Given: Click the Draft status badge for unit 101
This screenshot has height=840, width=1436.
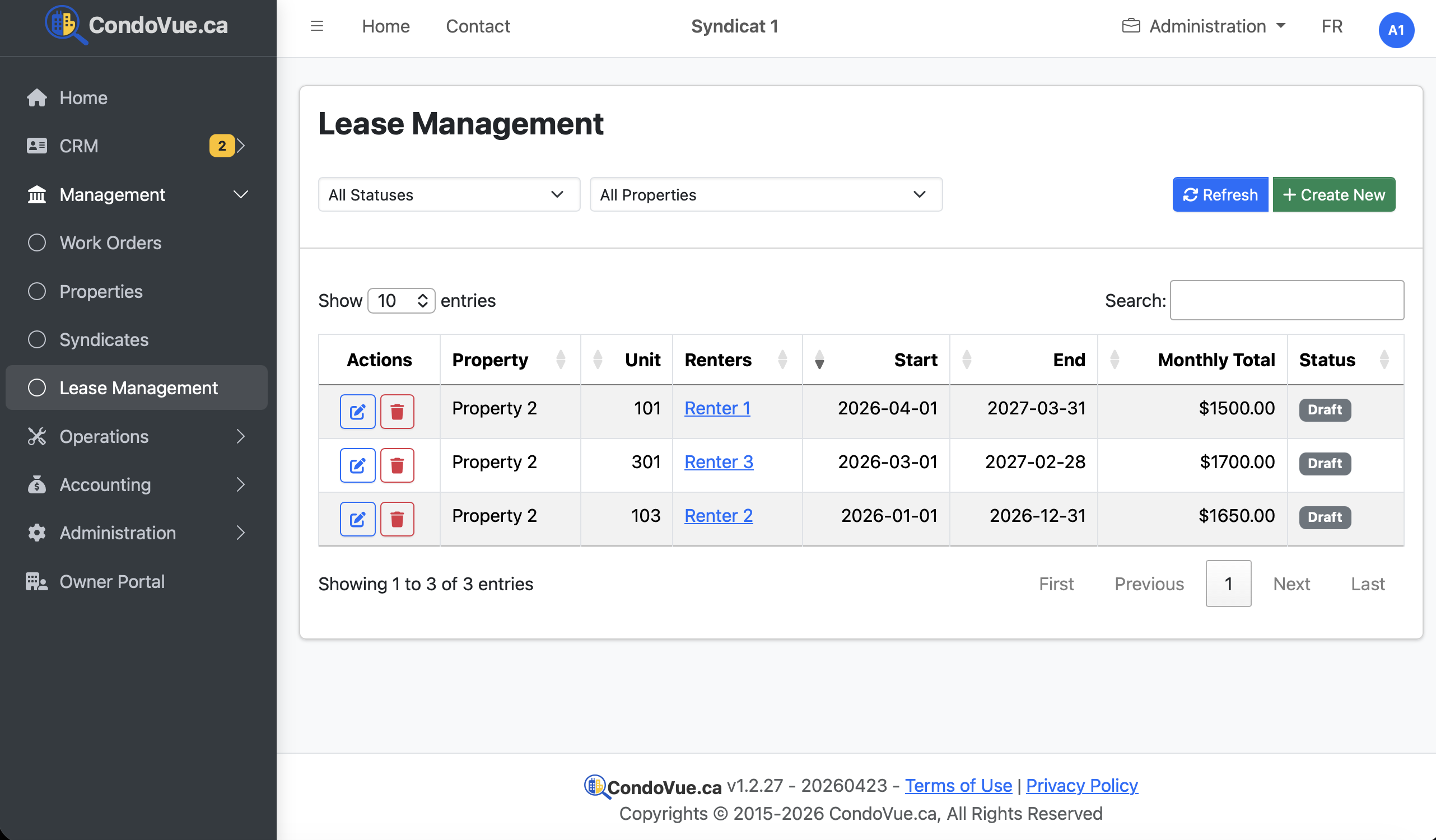Looking at the screenshot, I should point(1325,410).
